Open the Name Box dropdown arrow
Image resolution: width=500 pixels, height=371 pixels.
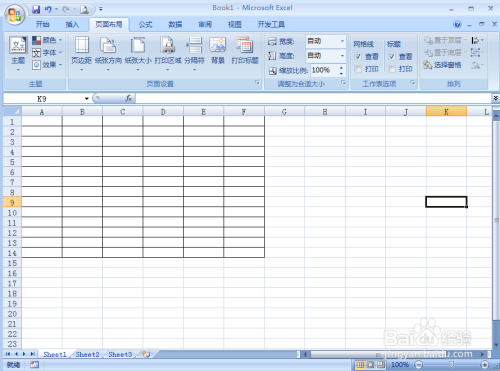pos(87,99)
